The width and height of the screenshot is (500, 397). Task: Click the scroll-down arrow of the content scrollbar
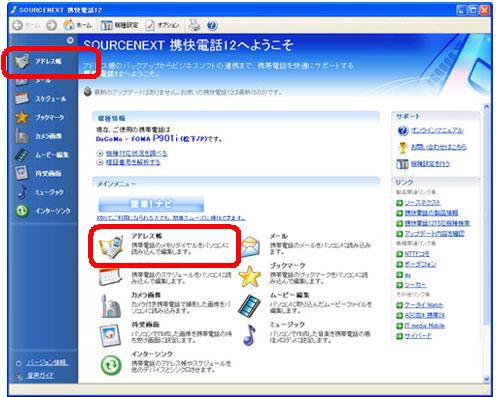(x=486, y=379)
